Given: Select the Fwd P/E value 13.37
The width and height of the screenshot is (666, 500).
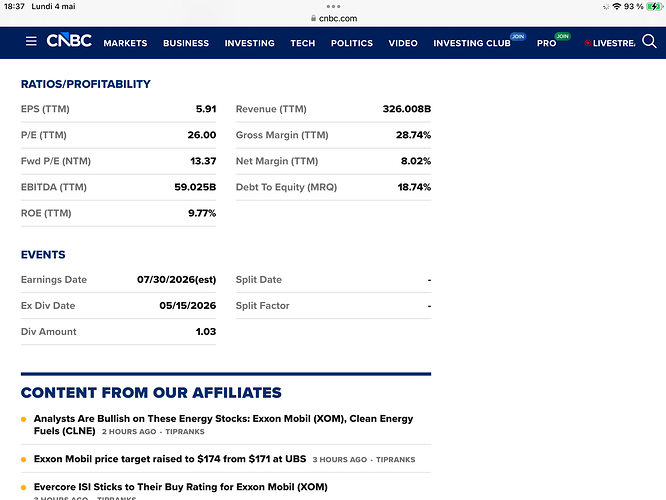Looking at the screenshot, I should [203, 161].
